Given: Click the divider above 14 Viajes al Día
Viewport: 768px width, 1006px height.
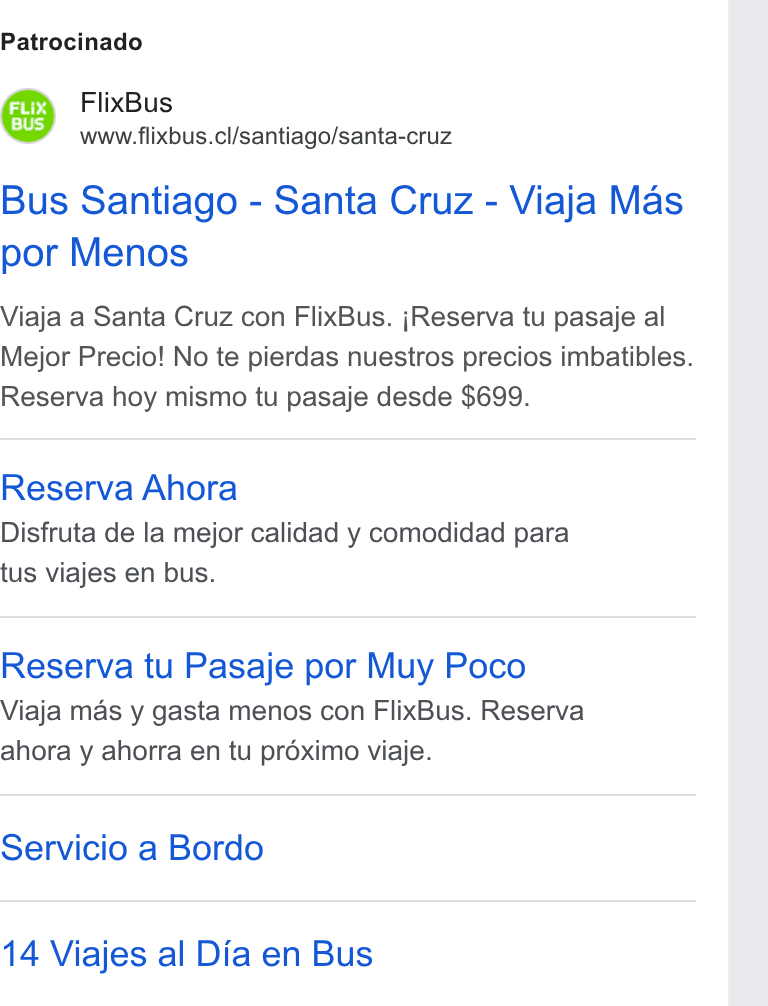Looking at the screenshot, I should (x=348, y=901).
